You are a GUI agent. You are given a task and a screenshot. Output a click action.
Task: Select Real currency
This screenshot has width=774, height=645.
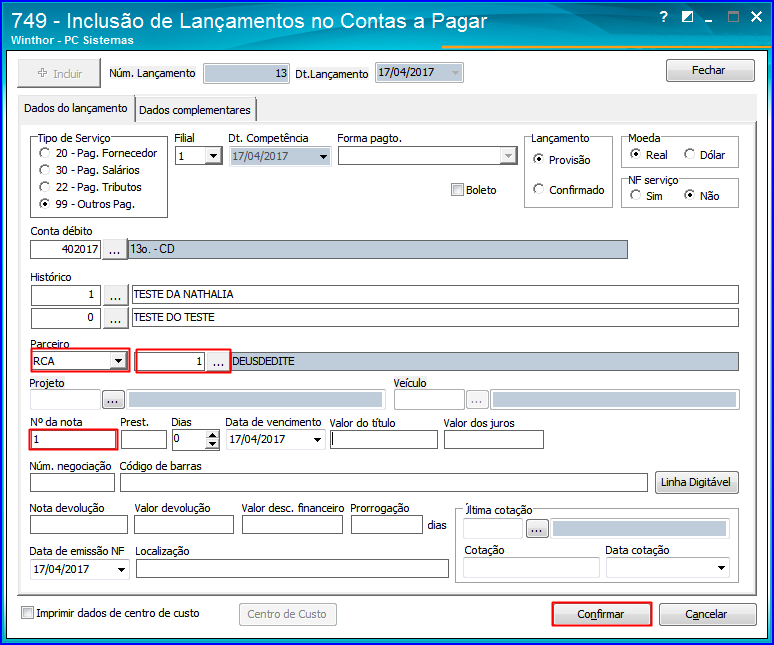[635, 154]
